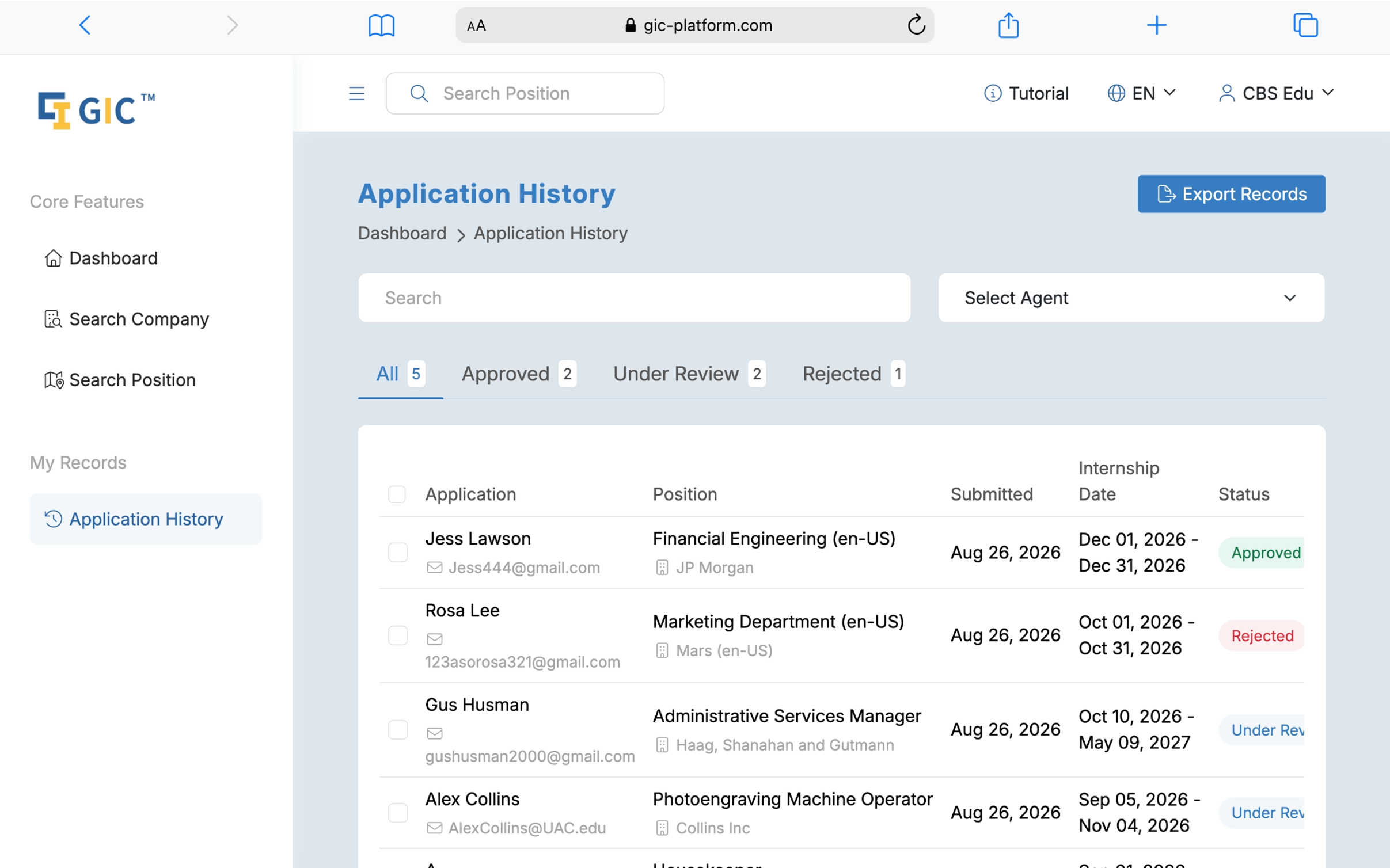Click envelope icon under Gus Husman
1390x868 pixels.
[x=434, y=733]
